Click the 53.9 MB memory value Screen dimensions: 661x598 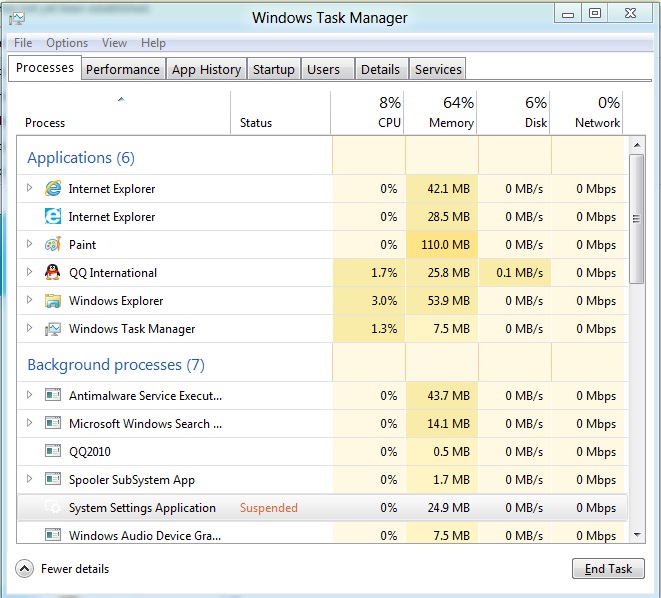coord(449,301)
